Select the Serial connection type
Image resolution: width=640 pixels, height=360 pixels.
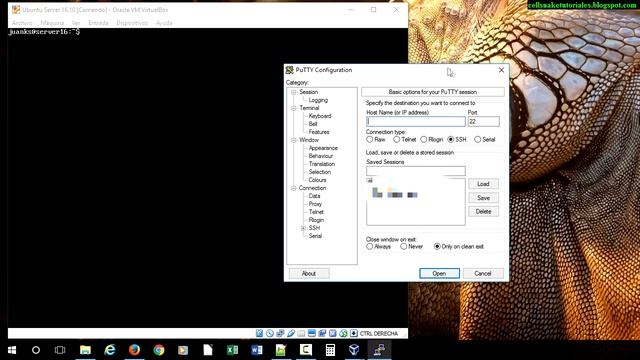(x=478, y=140)
